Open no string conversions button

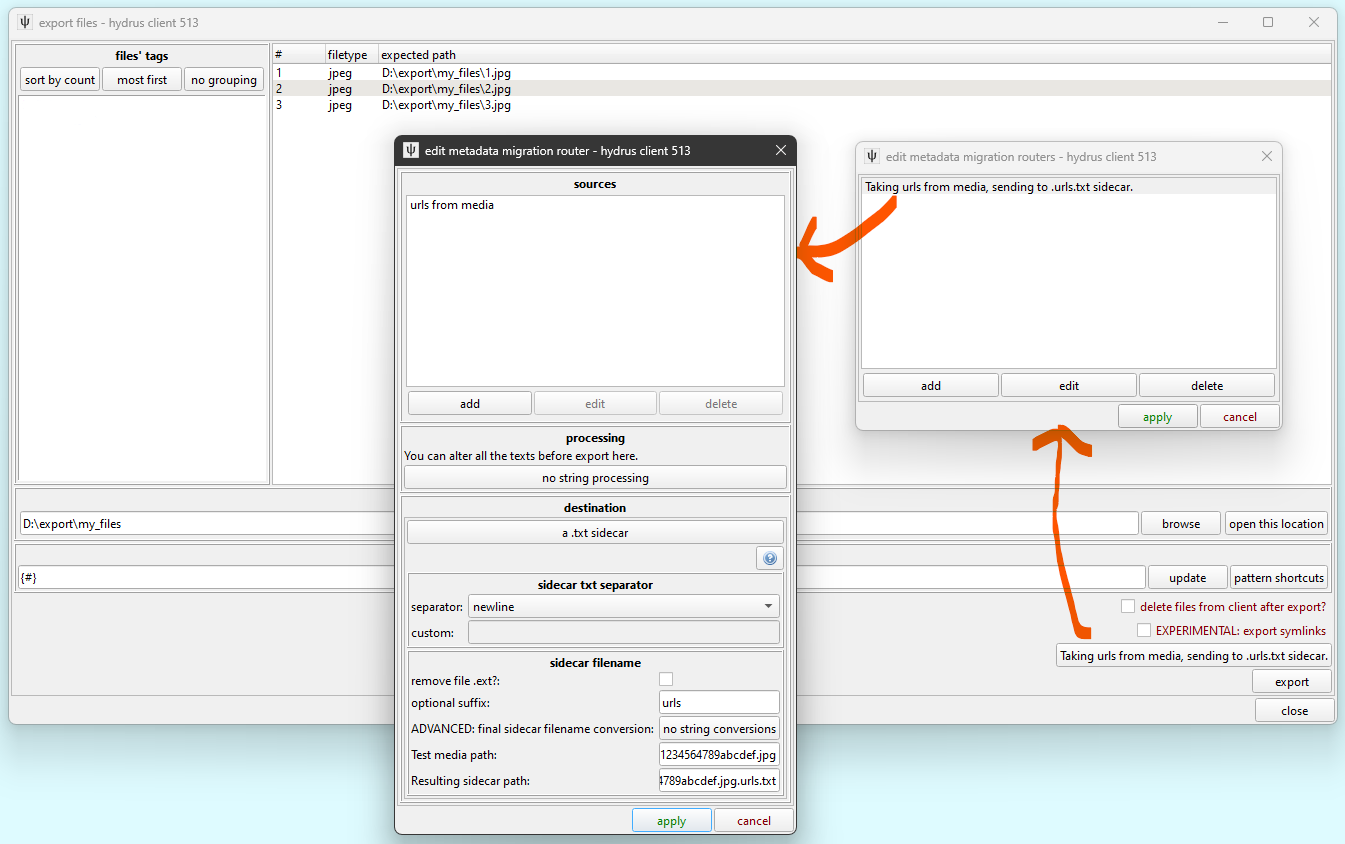point(719,728)
